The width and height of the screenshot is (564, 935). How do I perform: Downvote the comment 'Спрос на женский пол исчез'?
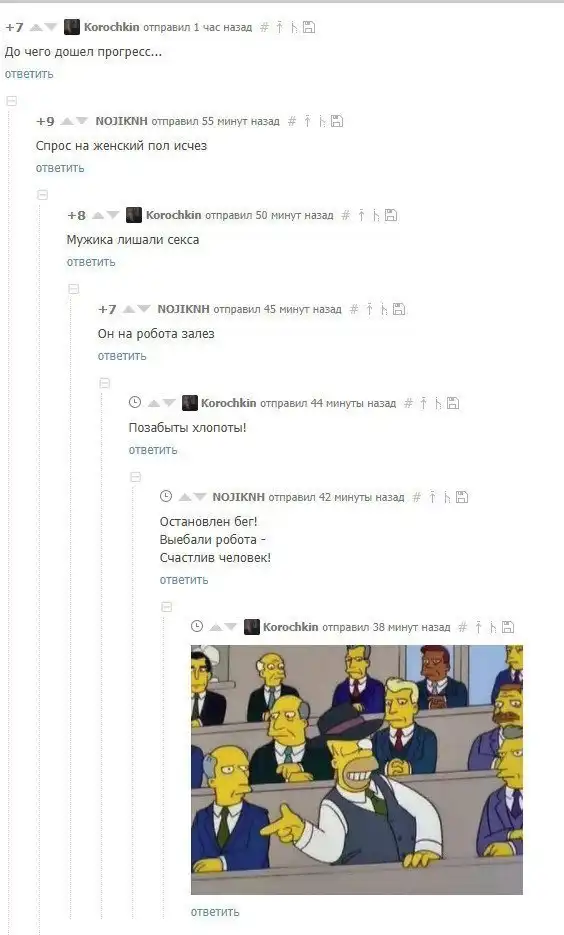[82, 122]
